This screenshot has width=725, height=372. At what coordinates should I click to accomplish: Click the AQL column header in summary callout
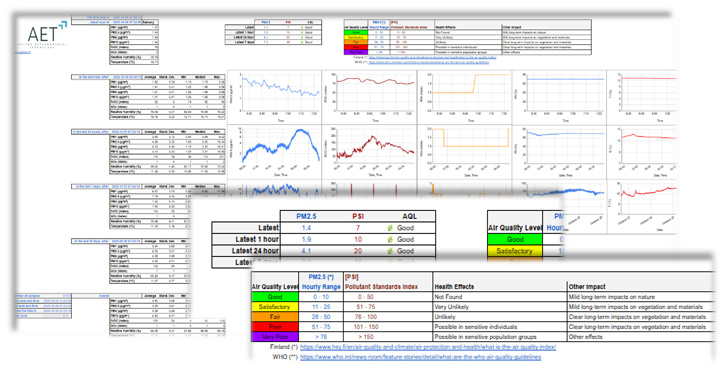pyautogui.click(x=409, y=216)
